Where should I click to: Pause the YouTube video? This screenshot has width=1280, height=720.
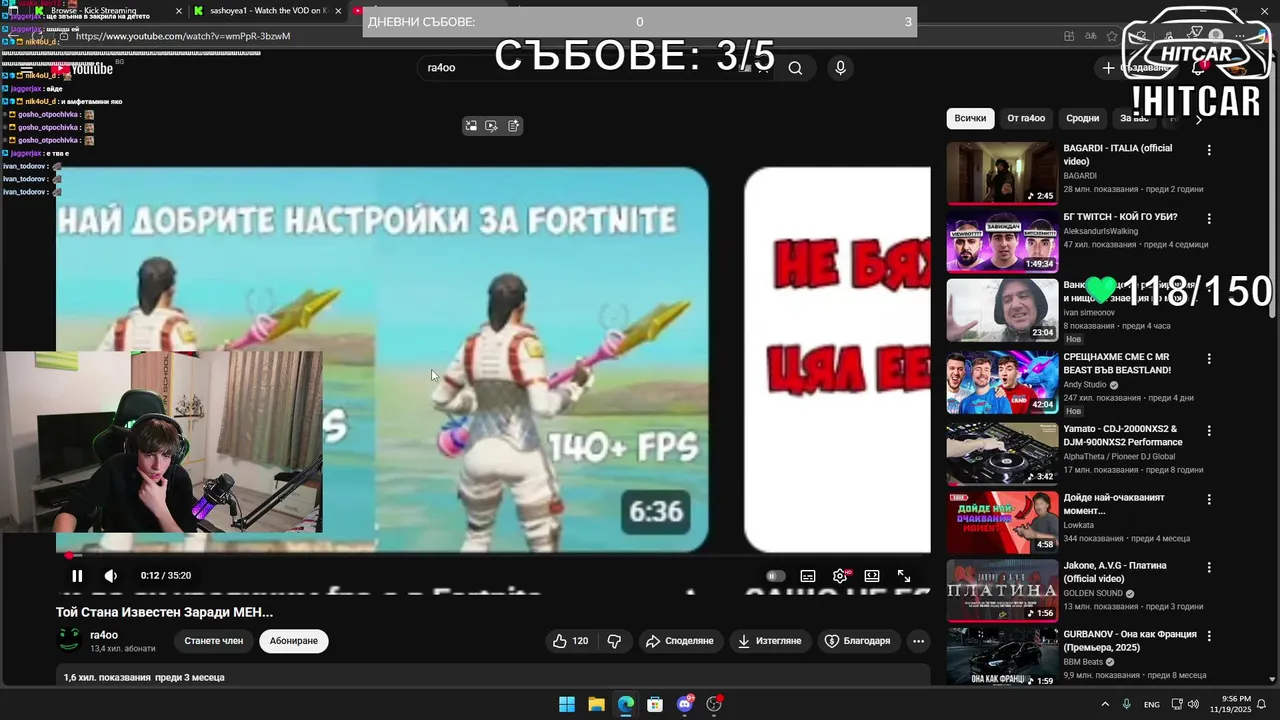77,576
